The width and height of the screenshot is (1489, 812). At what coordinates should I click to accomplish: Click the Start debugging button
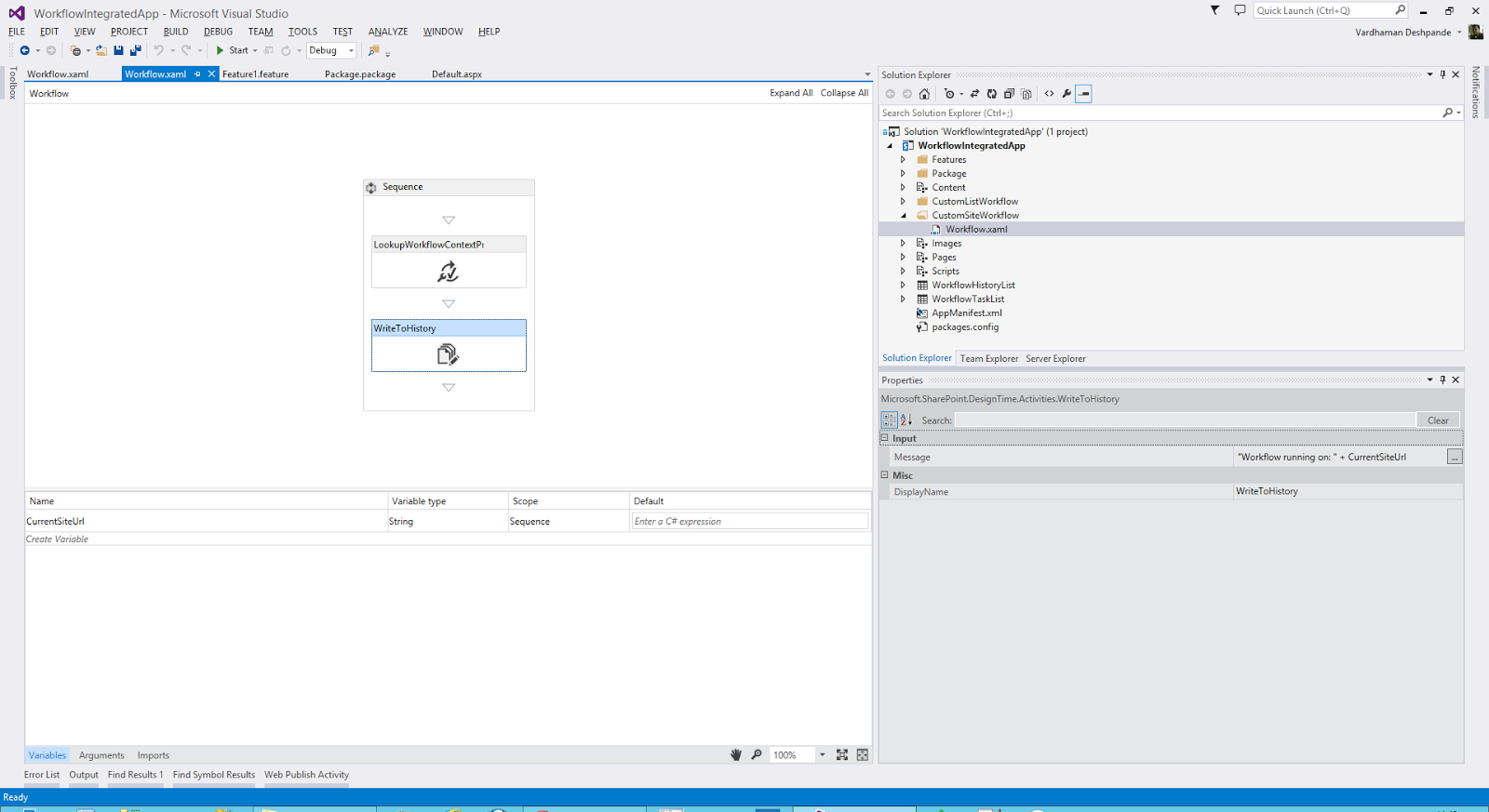[232, 50]
